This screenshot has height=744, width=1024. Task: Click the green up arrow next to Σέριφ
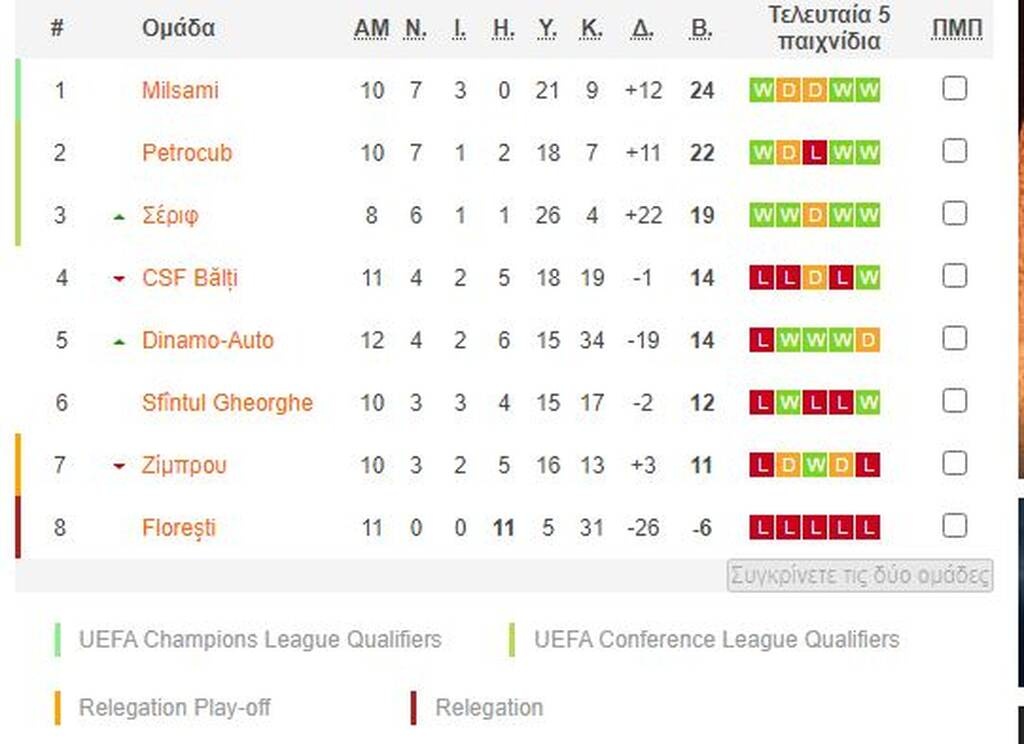[119, 216]
